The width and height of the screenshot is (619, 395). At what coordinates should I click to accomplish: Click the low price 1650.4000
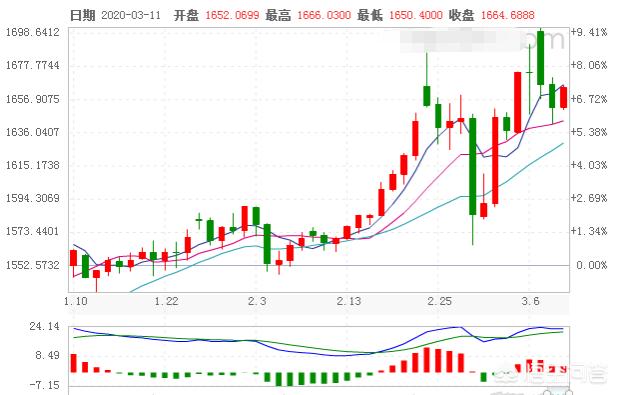[416, 15]
